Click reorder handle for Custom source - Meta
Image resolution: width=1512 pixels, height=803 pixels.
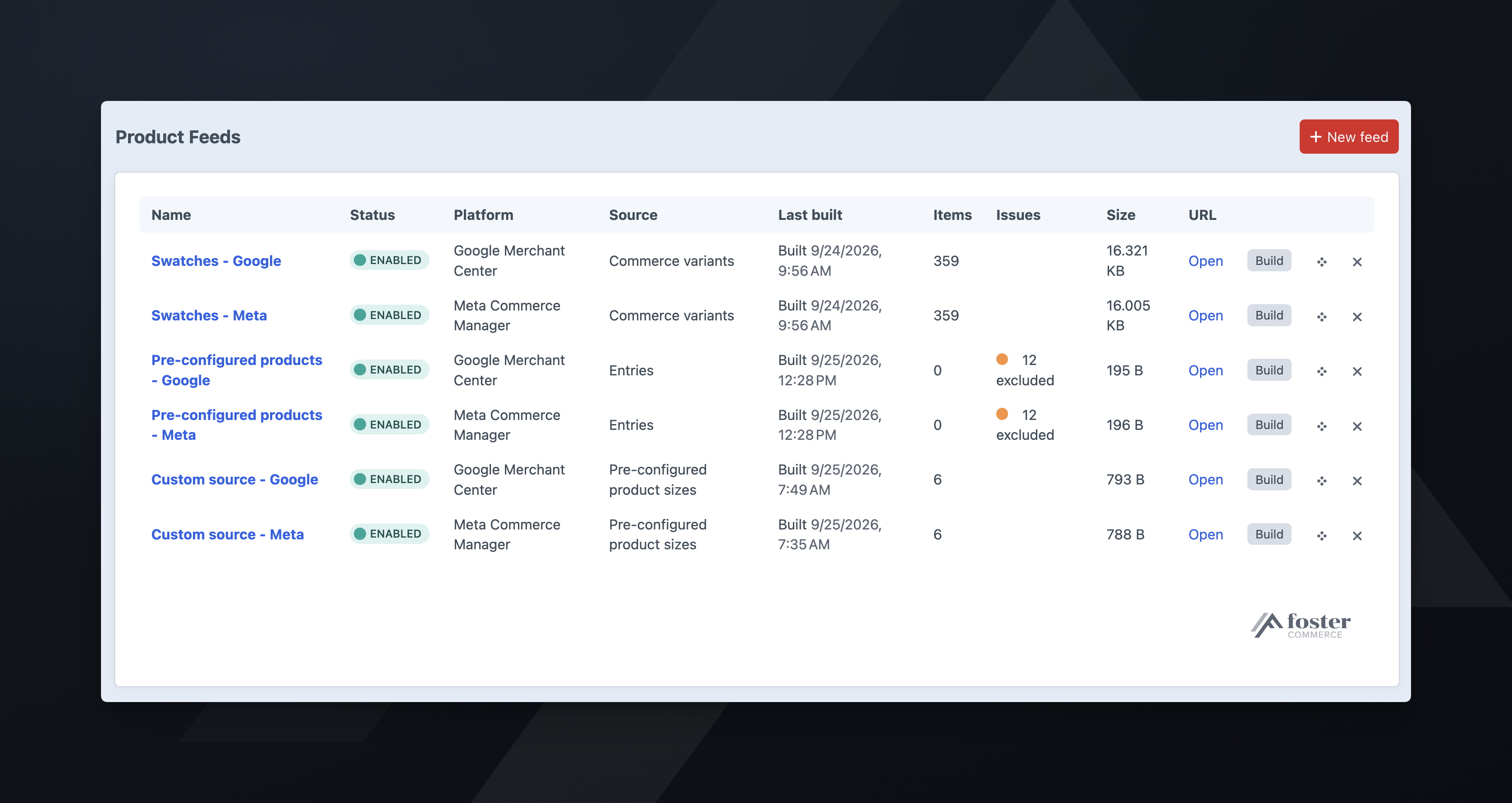point(1321,535)
